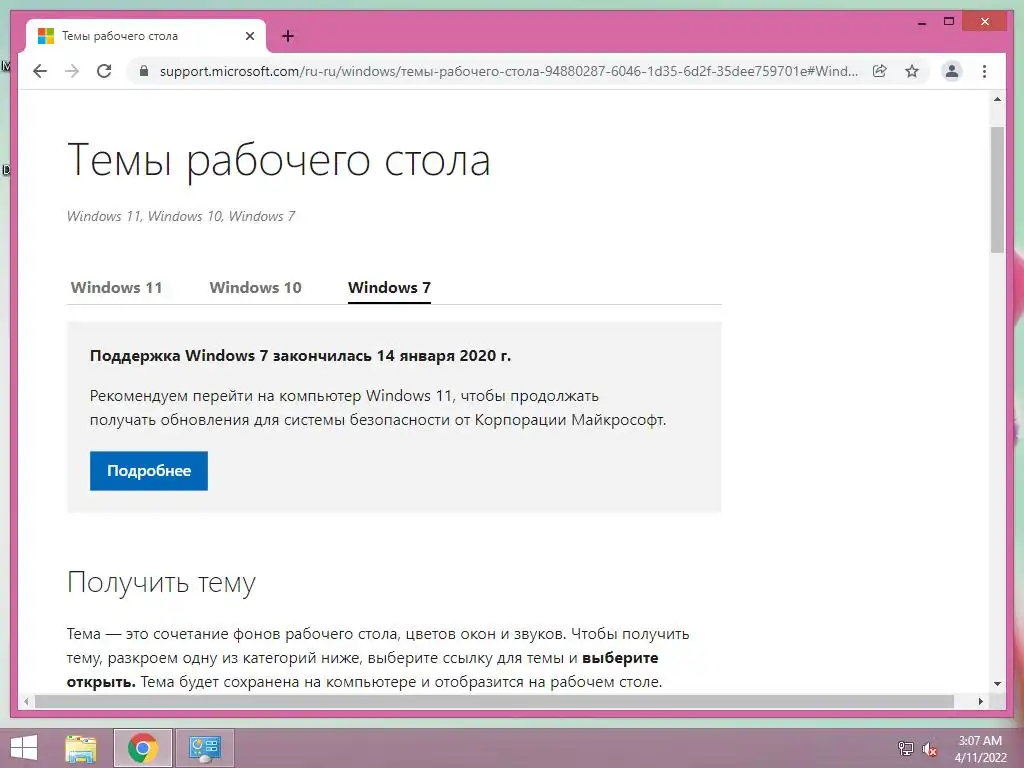View site security lock info
Image resolution: width=1024 pixels, height=768 pixels.
coord(144,71)
